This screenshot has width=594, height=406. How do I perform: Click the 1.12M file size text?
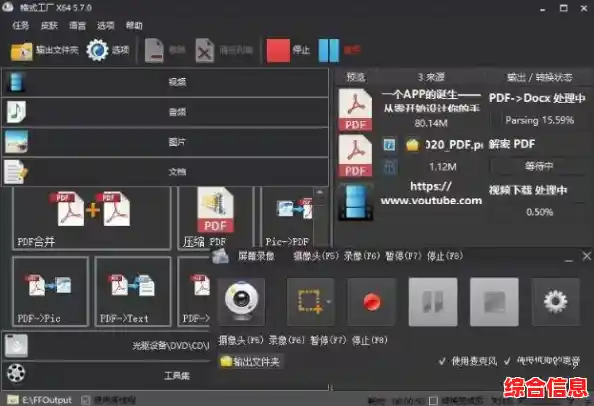pyautogui.click(x=442, y=167)
